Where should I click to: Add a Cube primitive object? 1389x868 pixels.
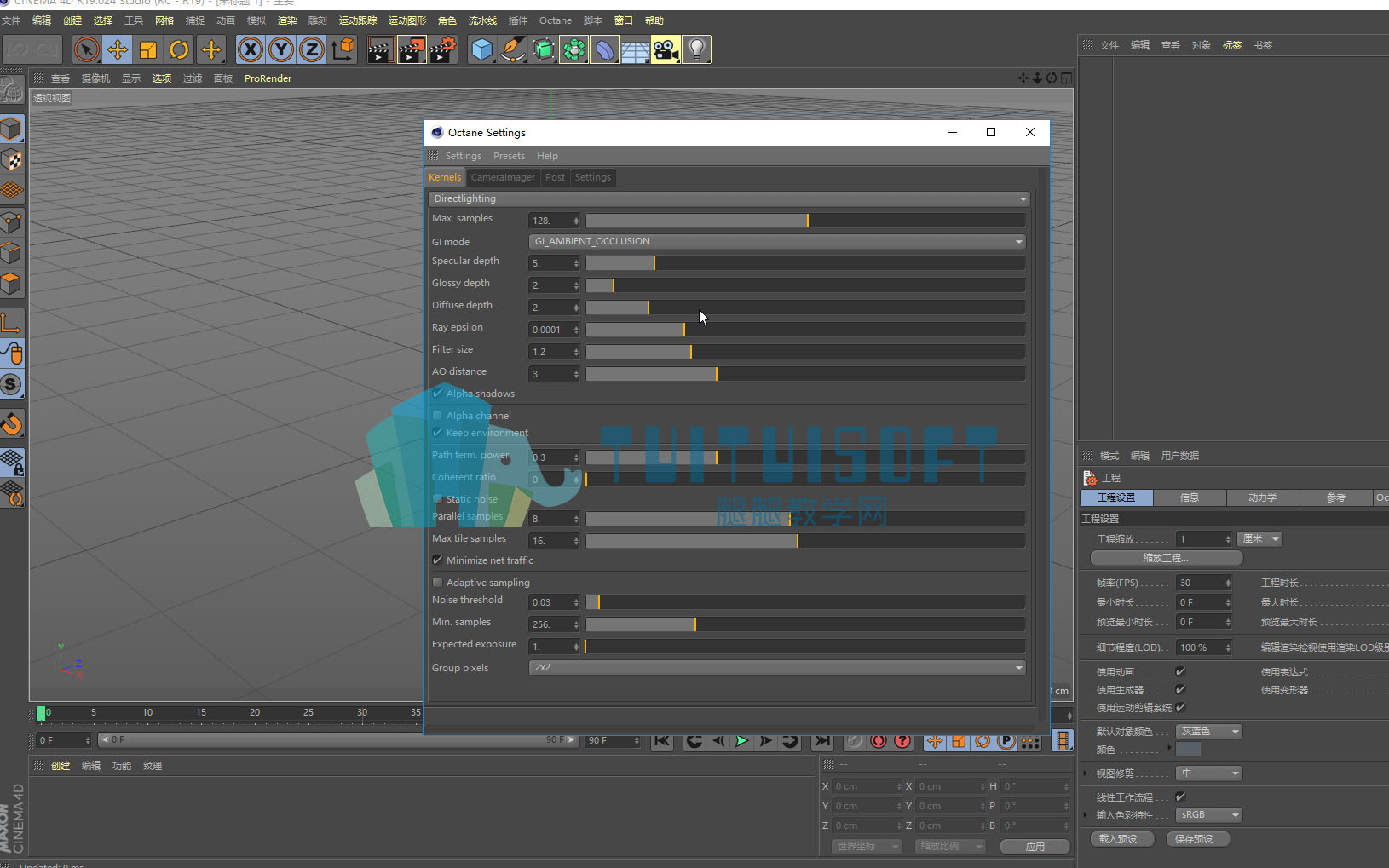point(481,50)
